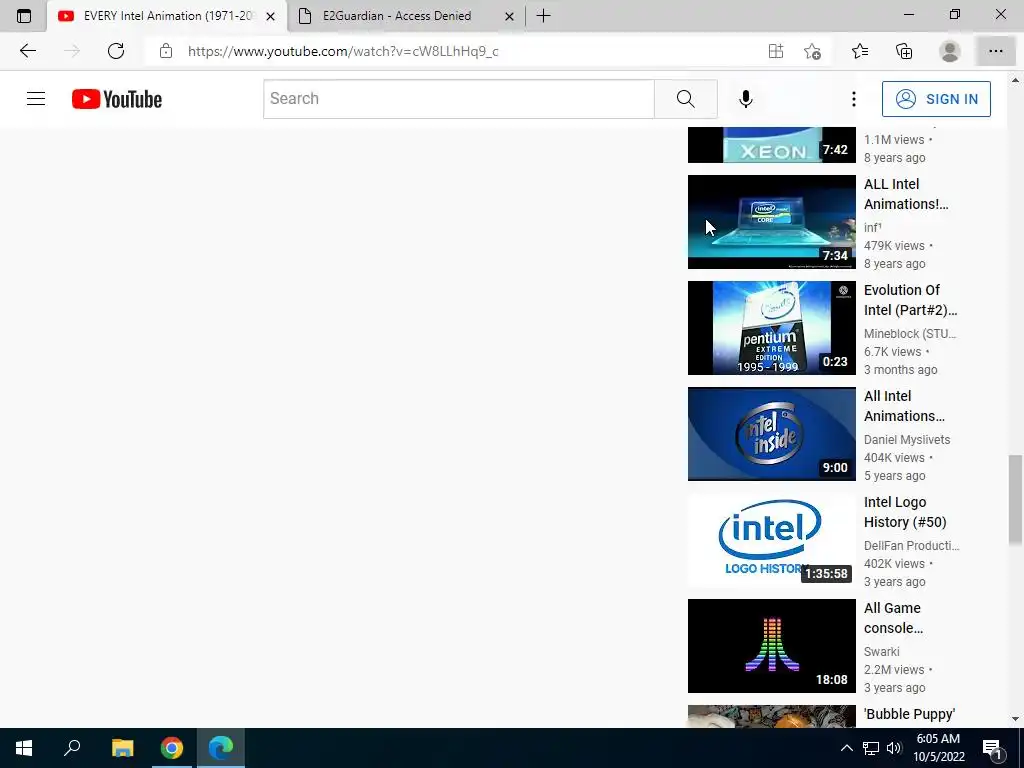Image resolution: width=1024 pixels, height=768 pixels.
Task: Go to the YouTube home logo
Action: [117, 99]
